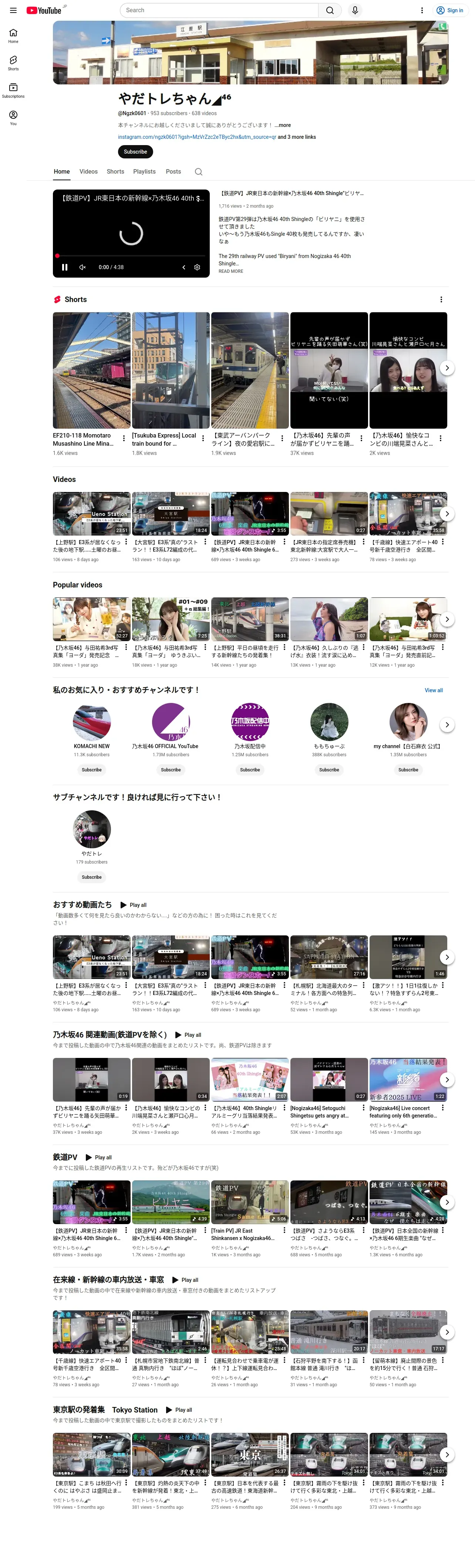
Task: Open options for EF210-118 Momotaro short
Action: click(124, 438)
